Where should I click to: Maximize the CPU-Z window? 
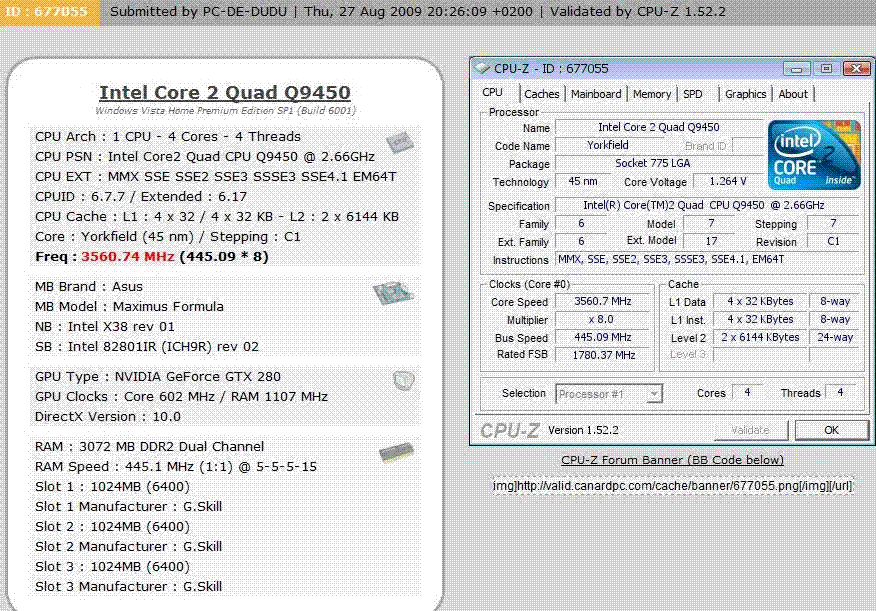click(x=826, y=69)
